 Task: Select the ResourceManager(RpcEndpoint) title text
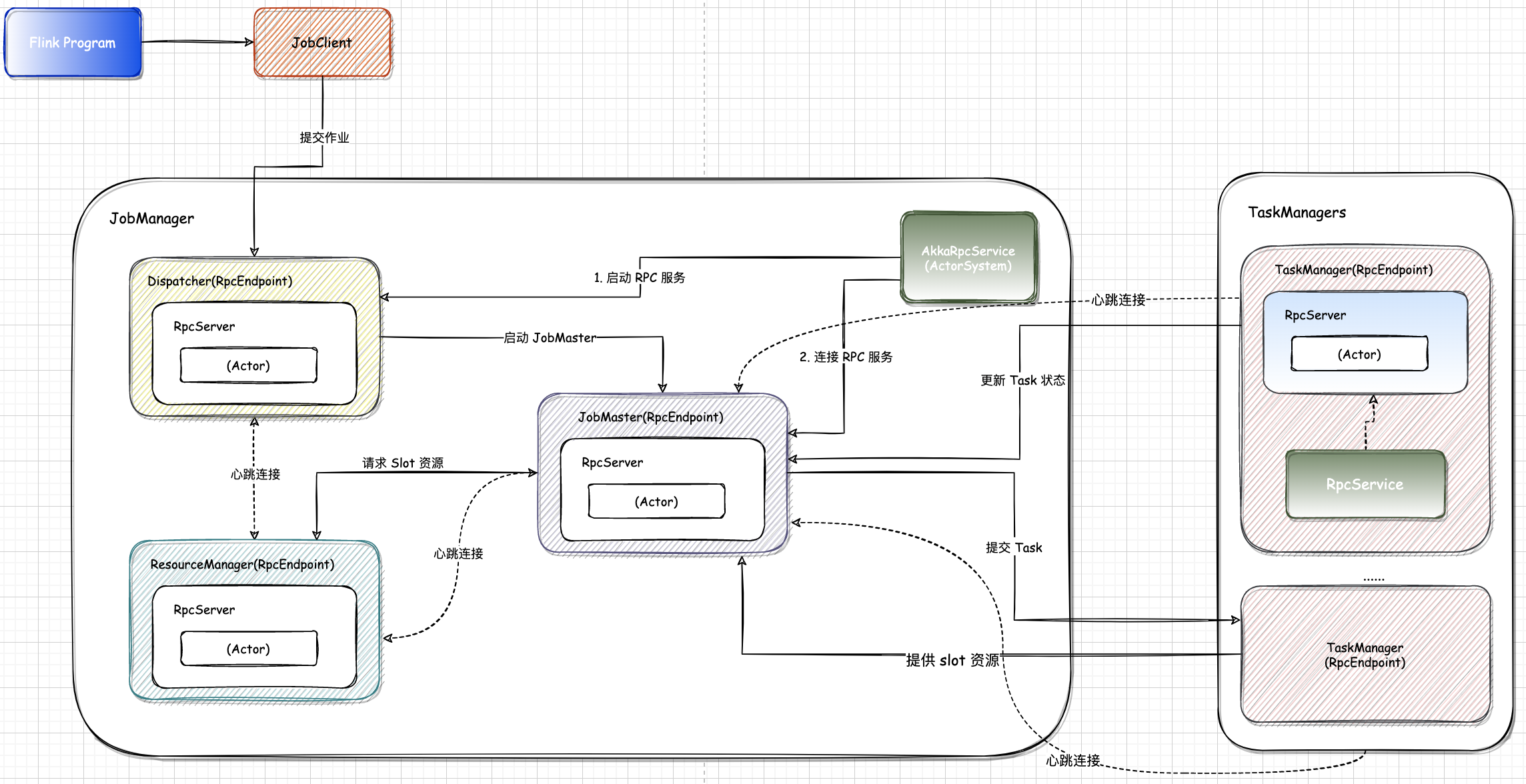coord(243,565)
